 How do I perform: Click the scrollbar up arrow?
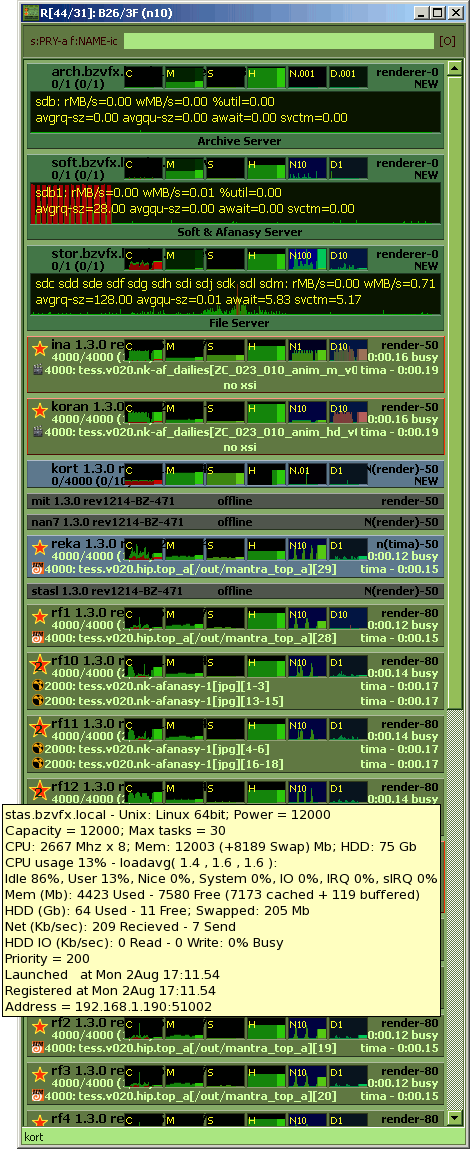pos(455,70)
